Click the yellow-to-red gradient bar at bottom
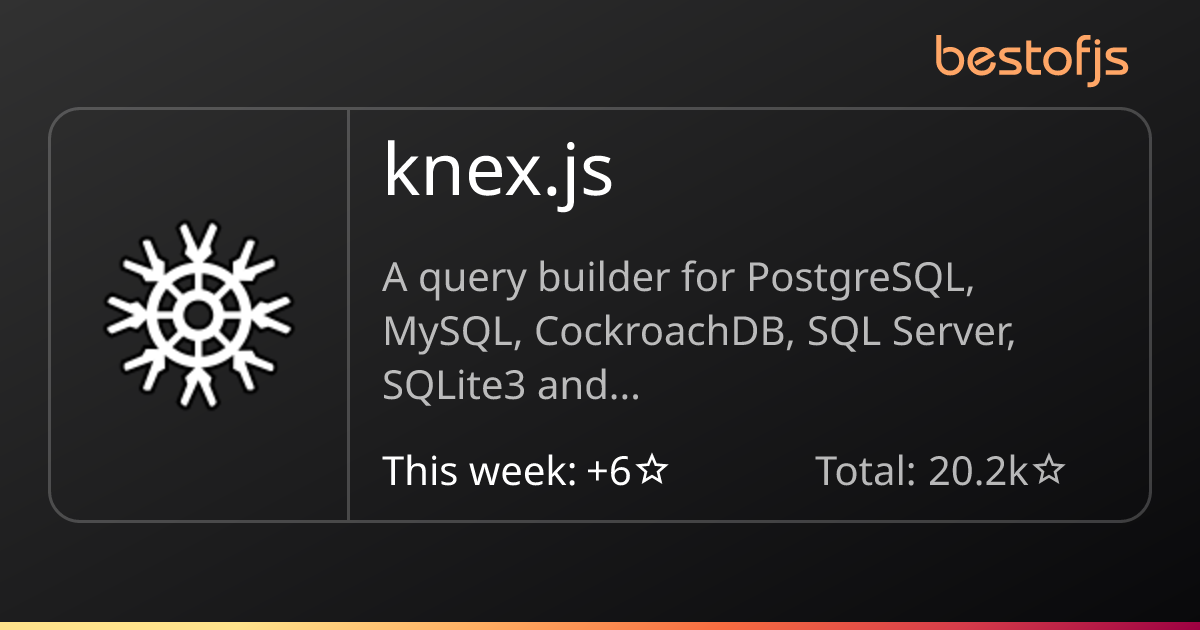Screen dimensions: 1200x630 pyautogui.click(x=600, y=625)
